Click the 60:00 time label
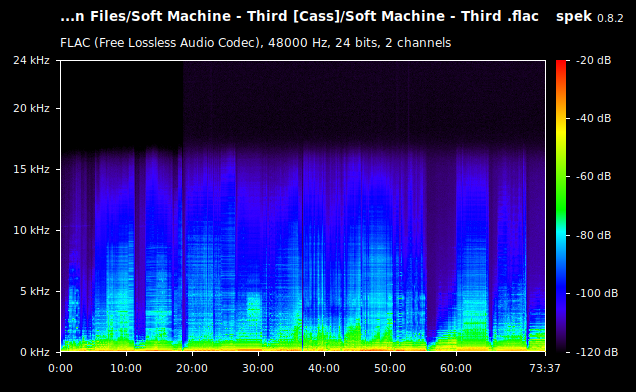This screenshot has height=392, width=636. click(x=456, y=368)
